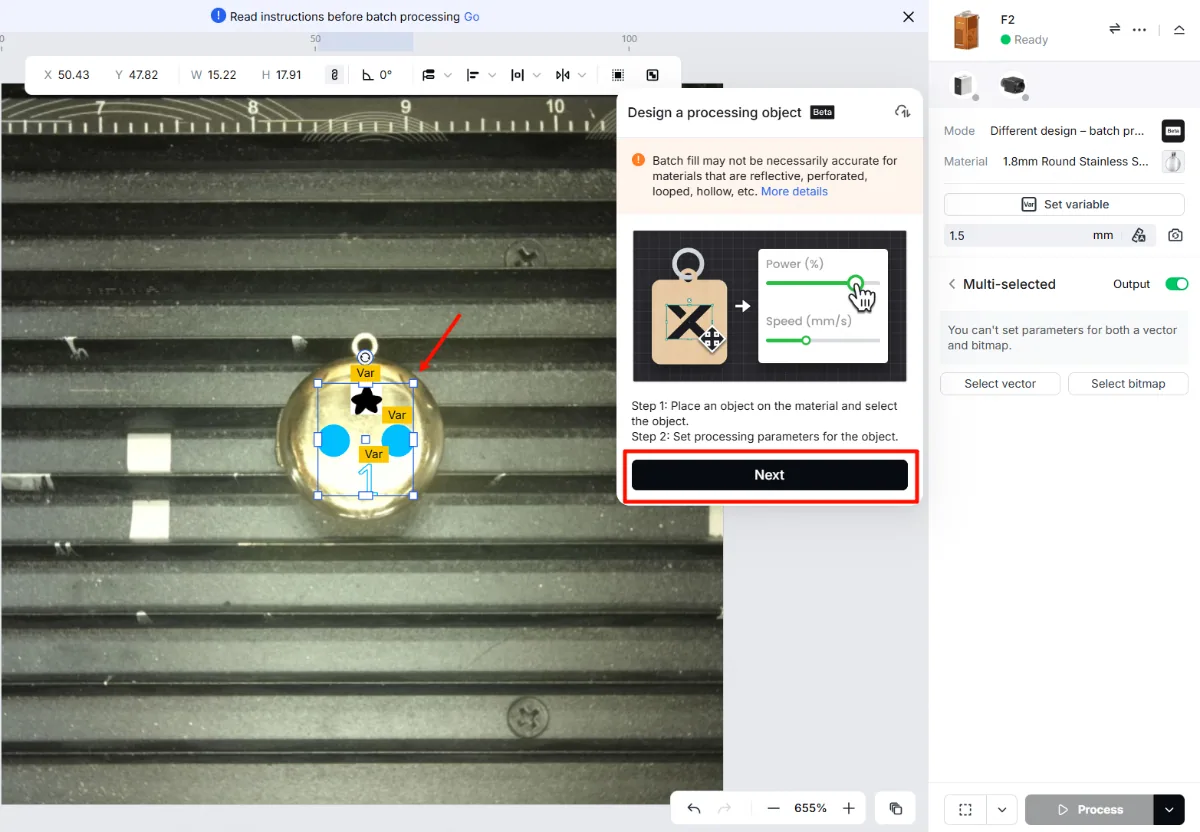
Task: Edit the X position field
Action: pos(67,75)
